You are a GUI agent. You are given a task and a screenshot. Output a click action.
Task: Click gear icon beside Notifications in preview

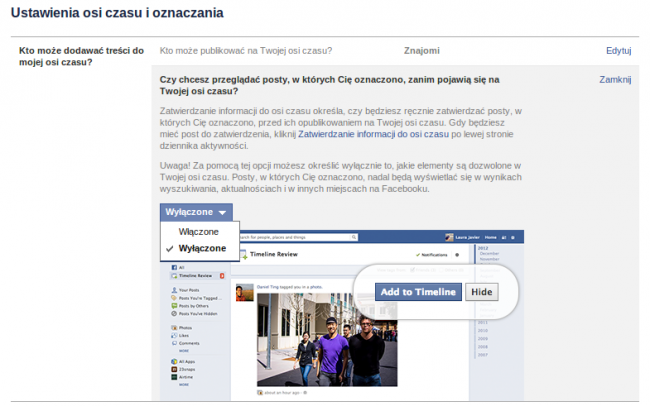[x=457, y=255]
